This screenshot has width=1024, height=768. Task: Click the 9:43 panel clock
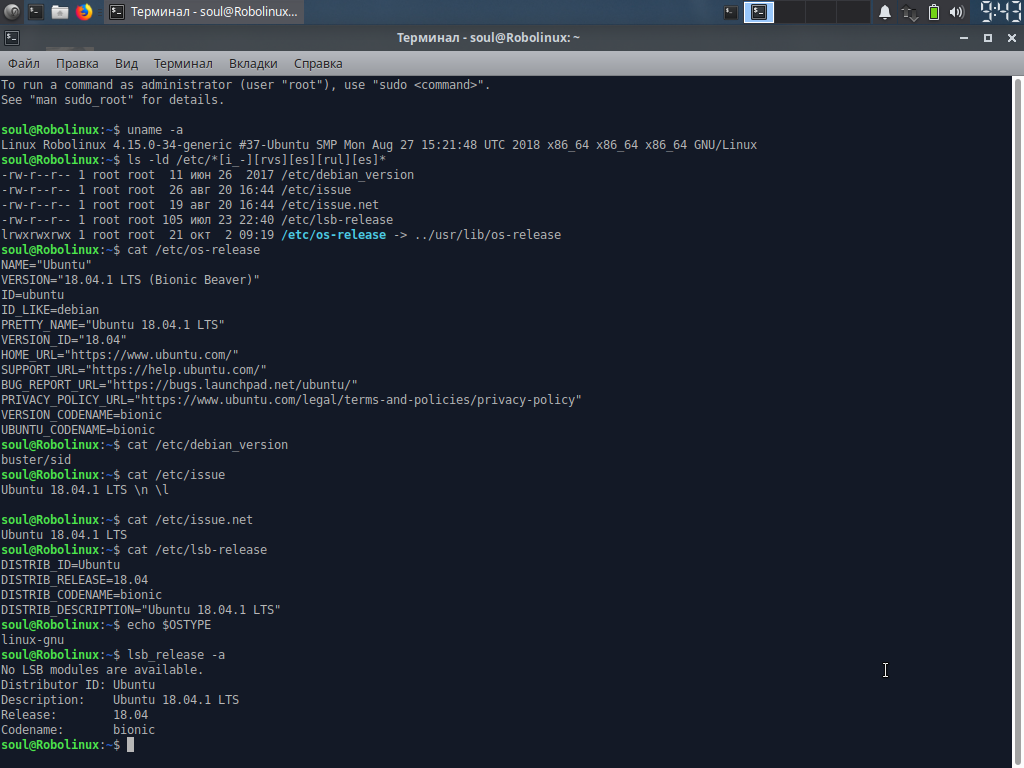[x=1000, y=12]
